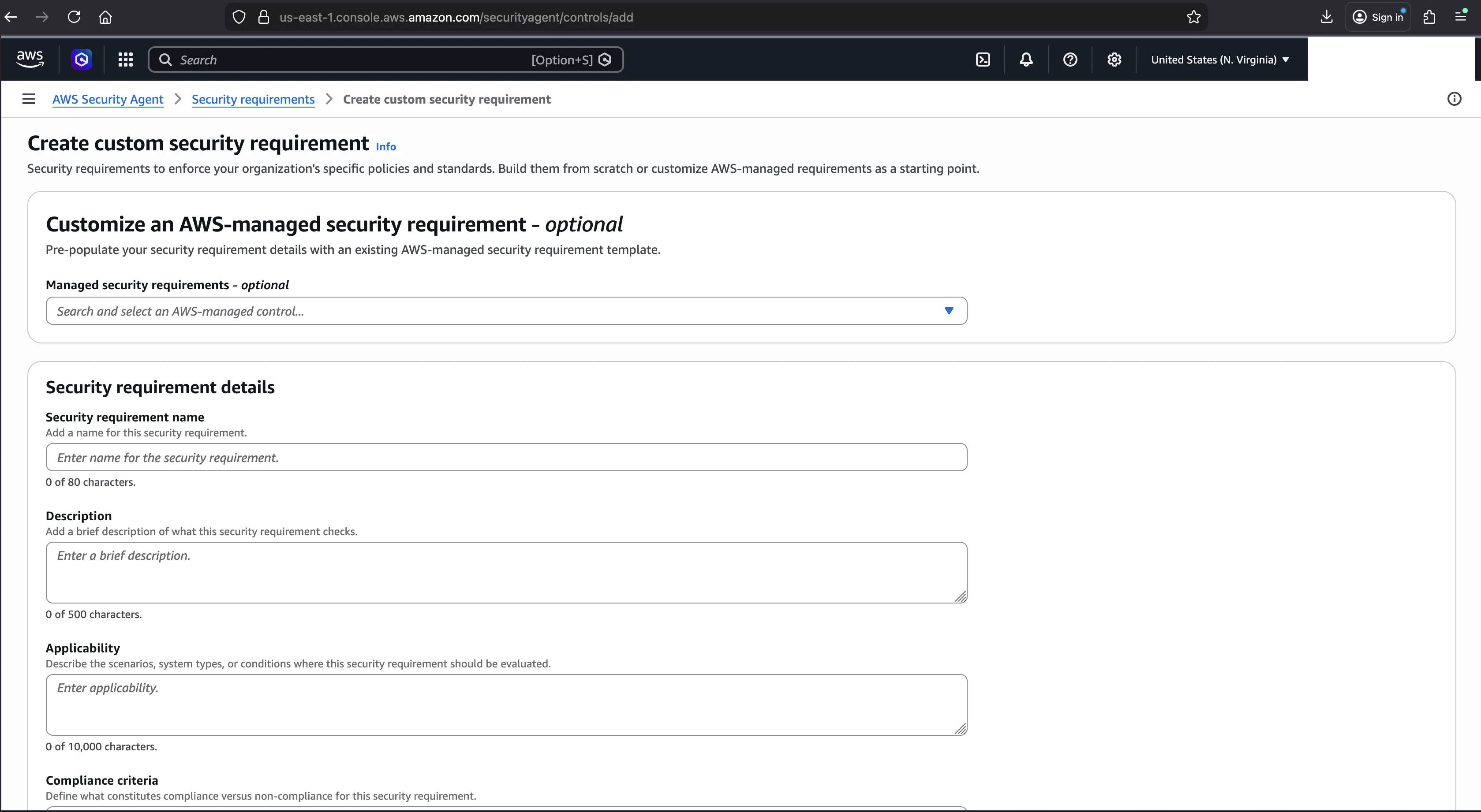The image size is (1481, 812).
Task: Open the notifications bell
Action: tap(1026, 60)
